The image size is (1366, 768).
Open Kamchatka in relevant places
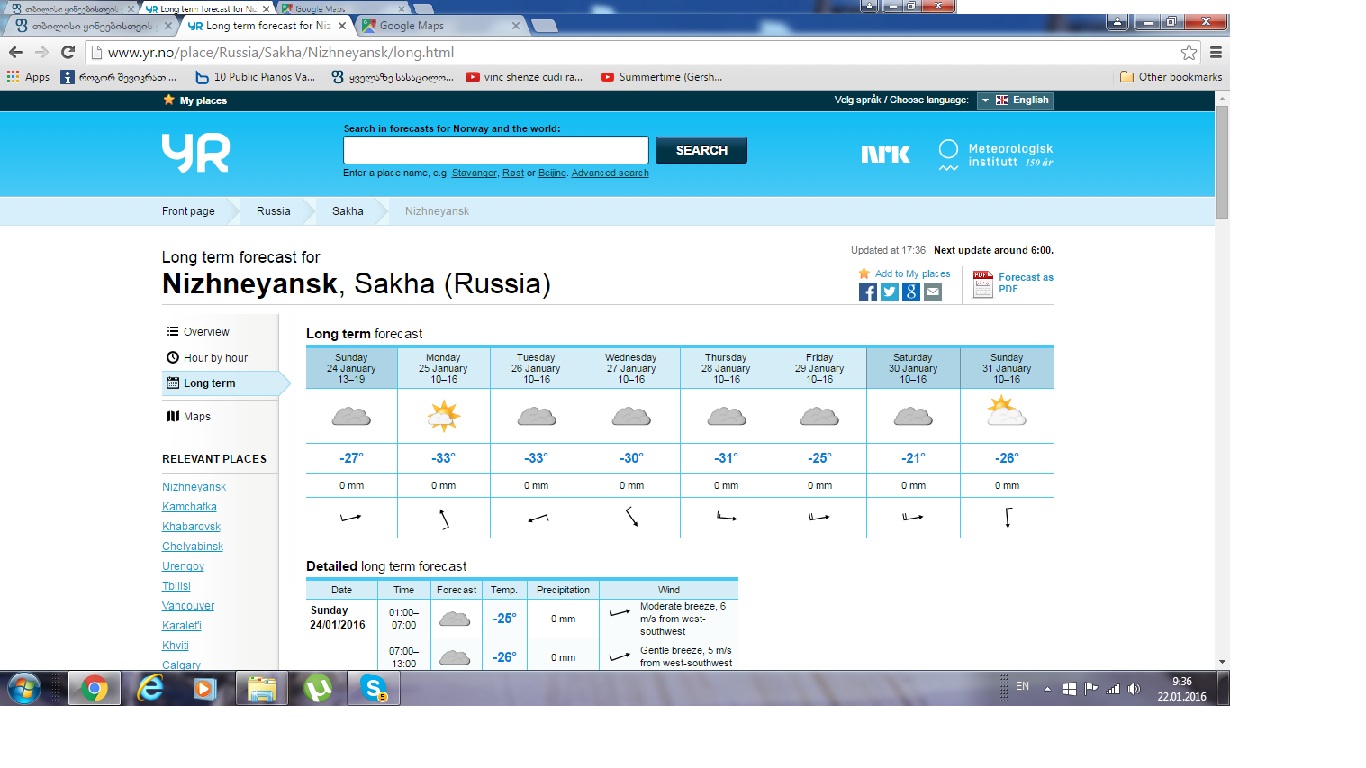[189, 507]
